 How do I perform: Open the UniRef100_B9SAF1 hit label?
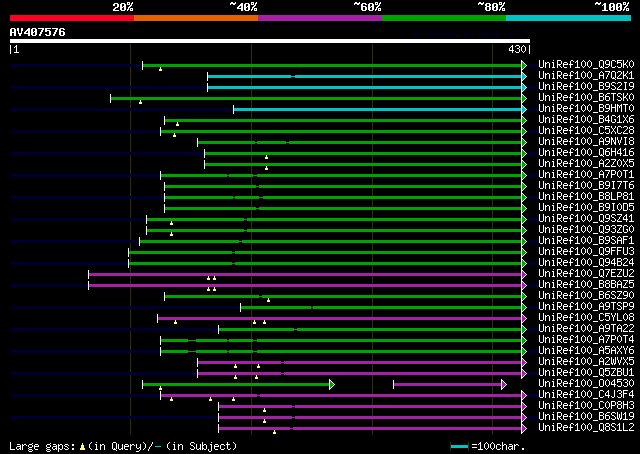click(x=586, y=241)
